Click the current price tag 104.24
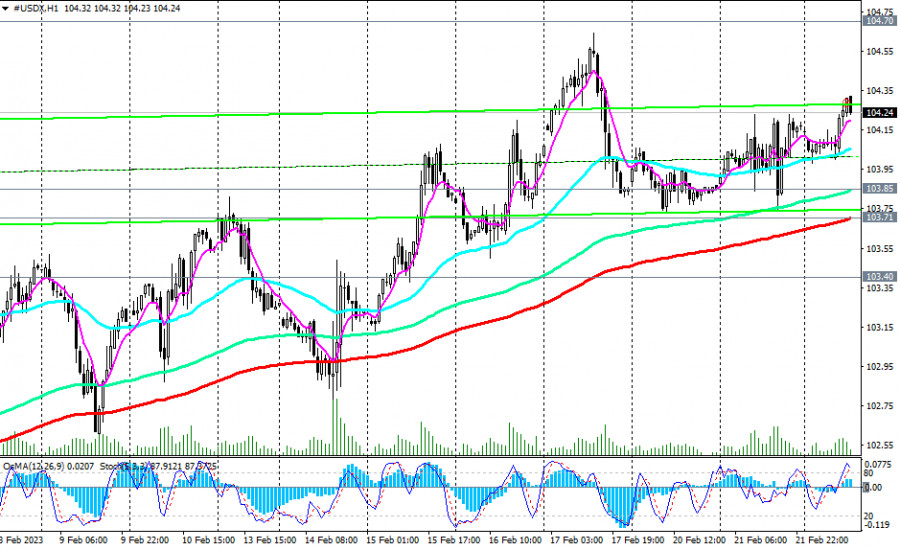 pos(879,113)
